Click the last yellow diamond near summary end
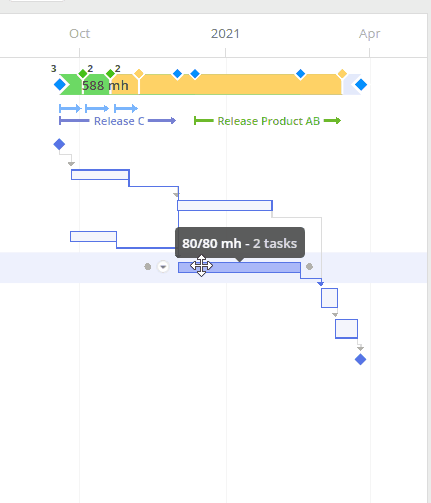 342,74
